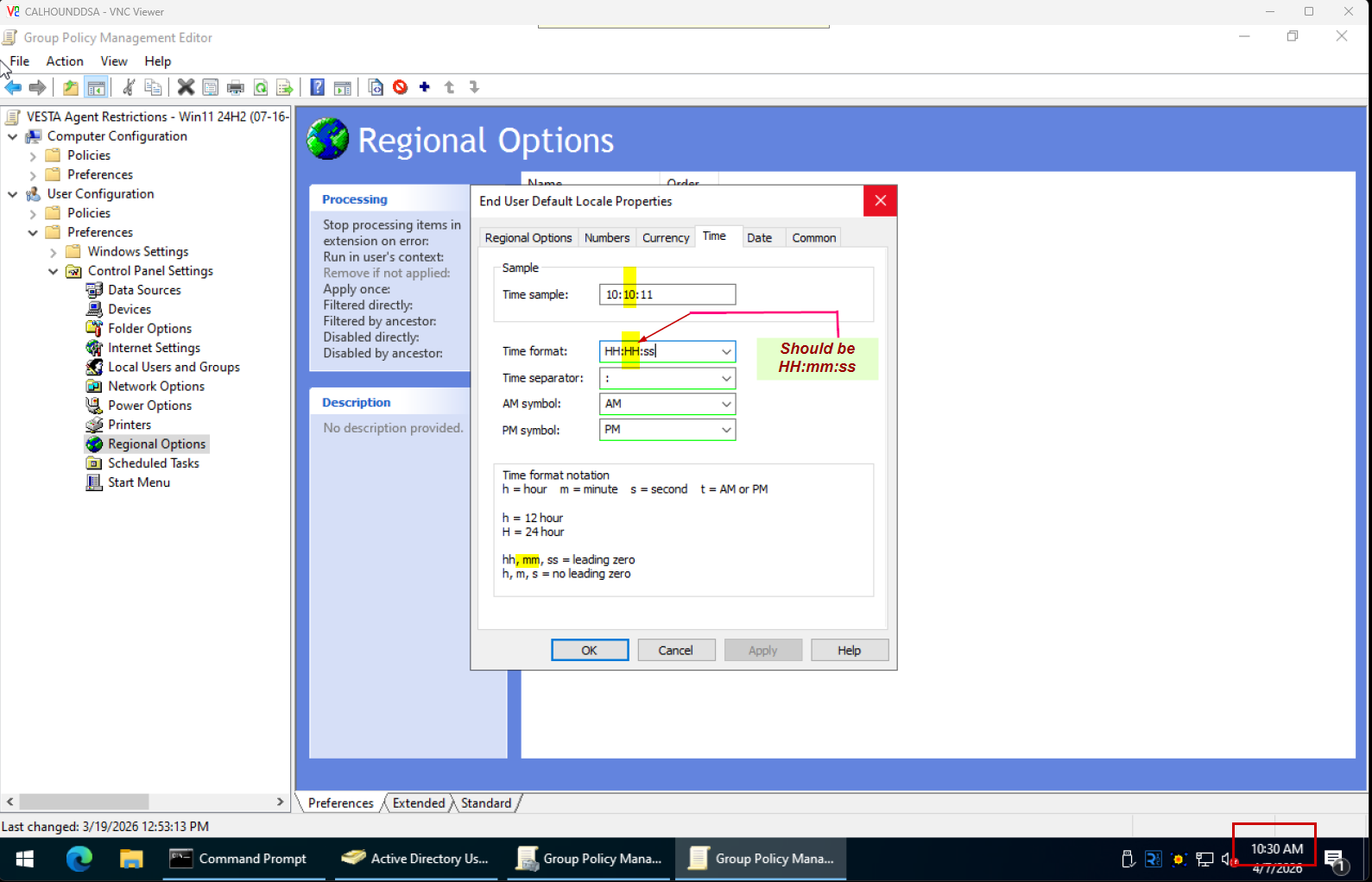Click the Copy toolbar icon
1372x882 pixels.
click(153, 87)
